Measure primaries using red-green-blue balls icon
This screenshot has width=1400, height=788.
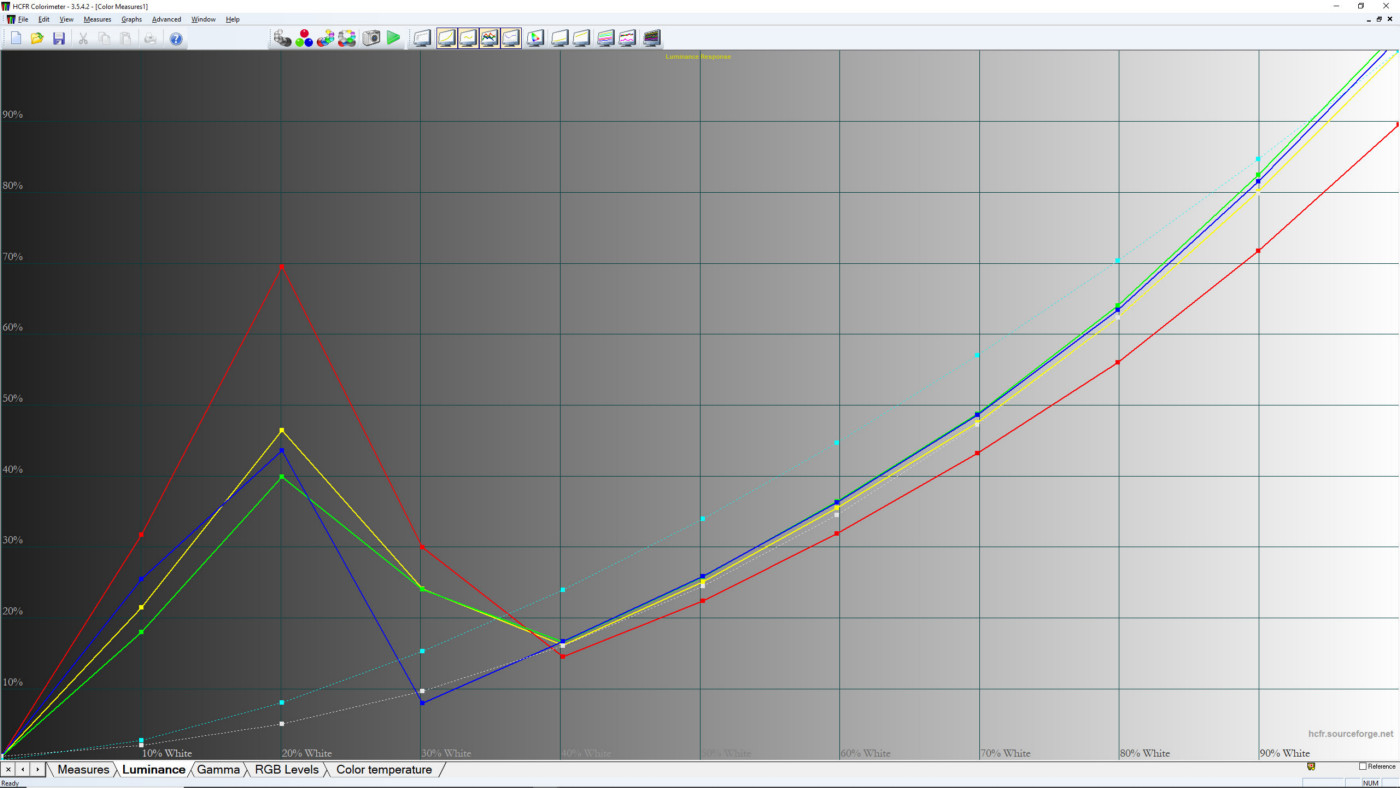tap(304, 38)
